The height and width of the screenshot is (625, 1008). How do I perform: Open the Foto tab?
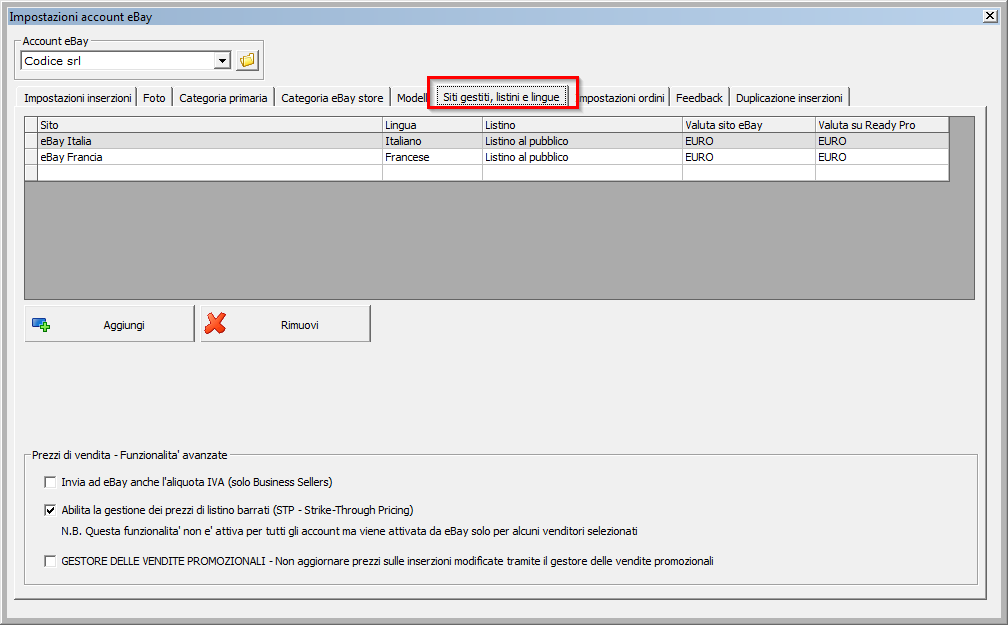(154, 98)
